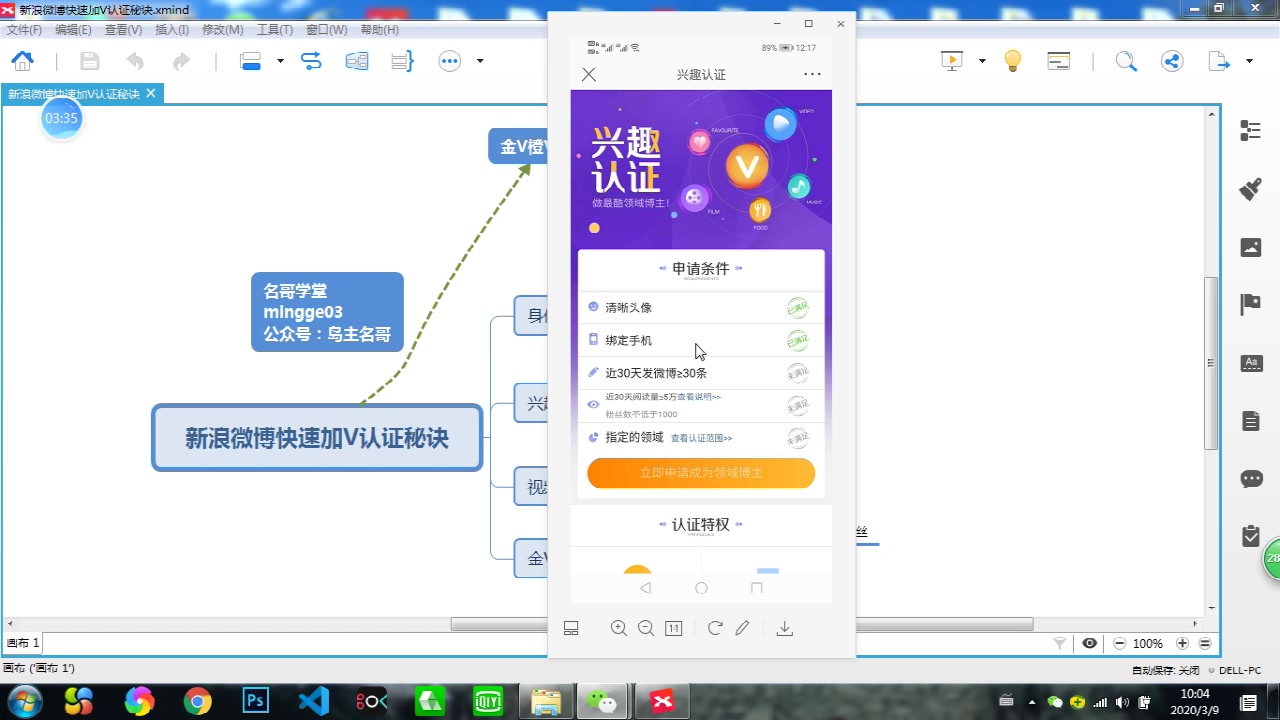Open gallery view in image viewer

pos(571,628)
